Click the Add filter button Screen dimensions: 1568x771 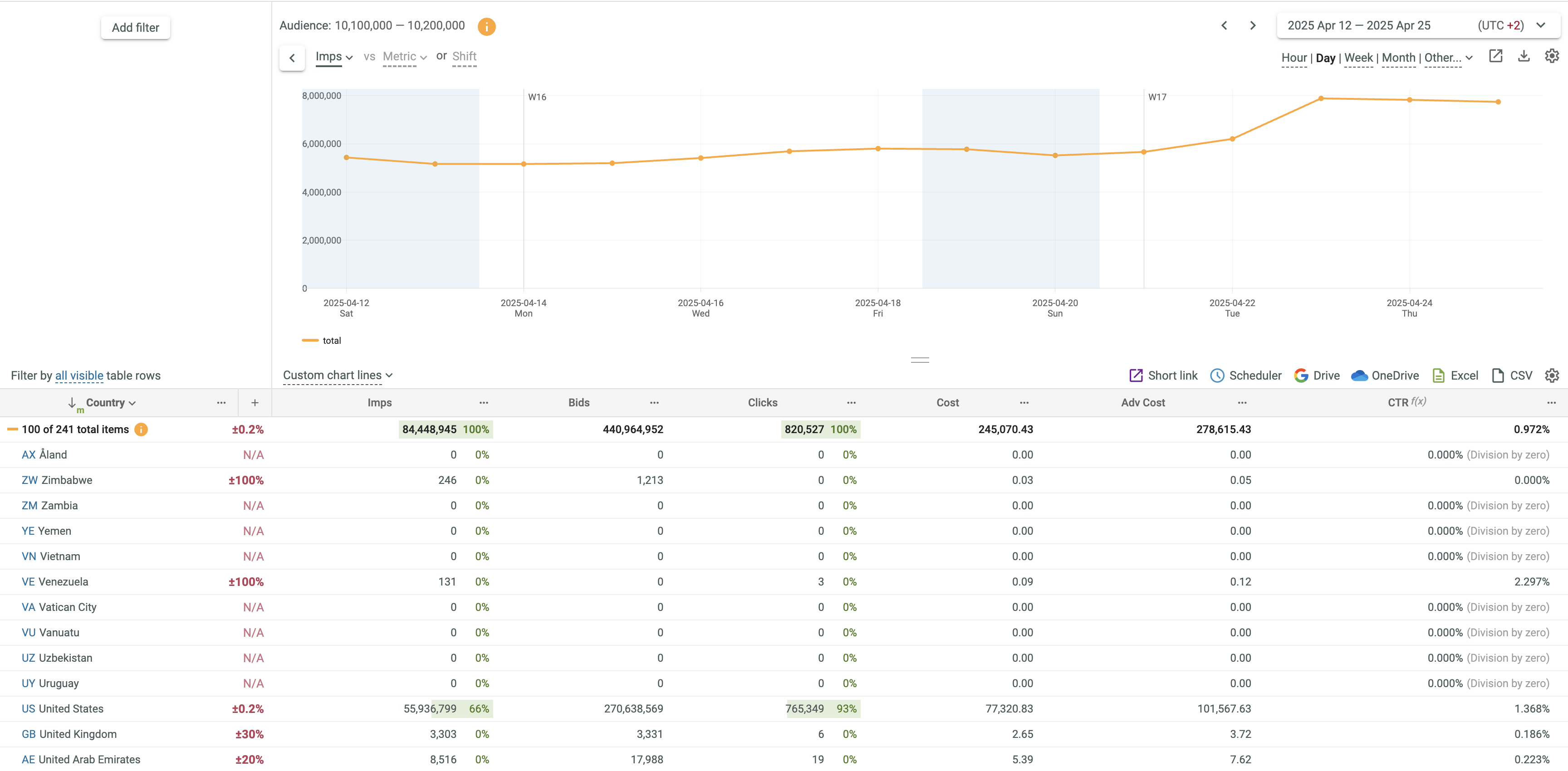click(x=135, y=27)
